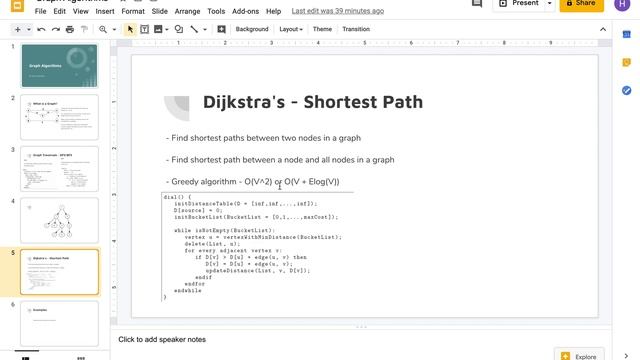The width and height of the screenshot is (640, 360).
Task: Open the Layout dropdown
Action: 291,29
